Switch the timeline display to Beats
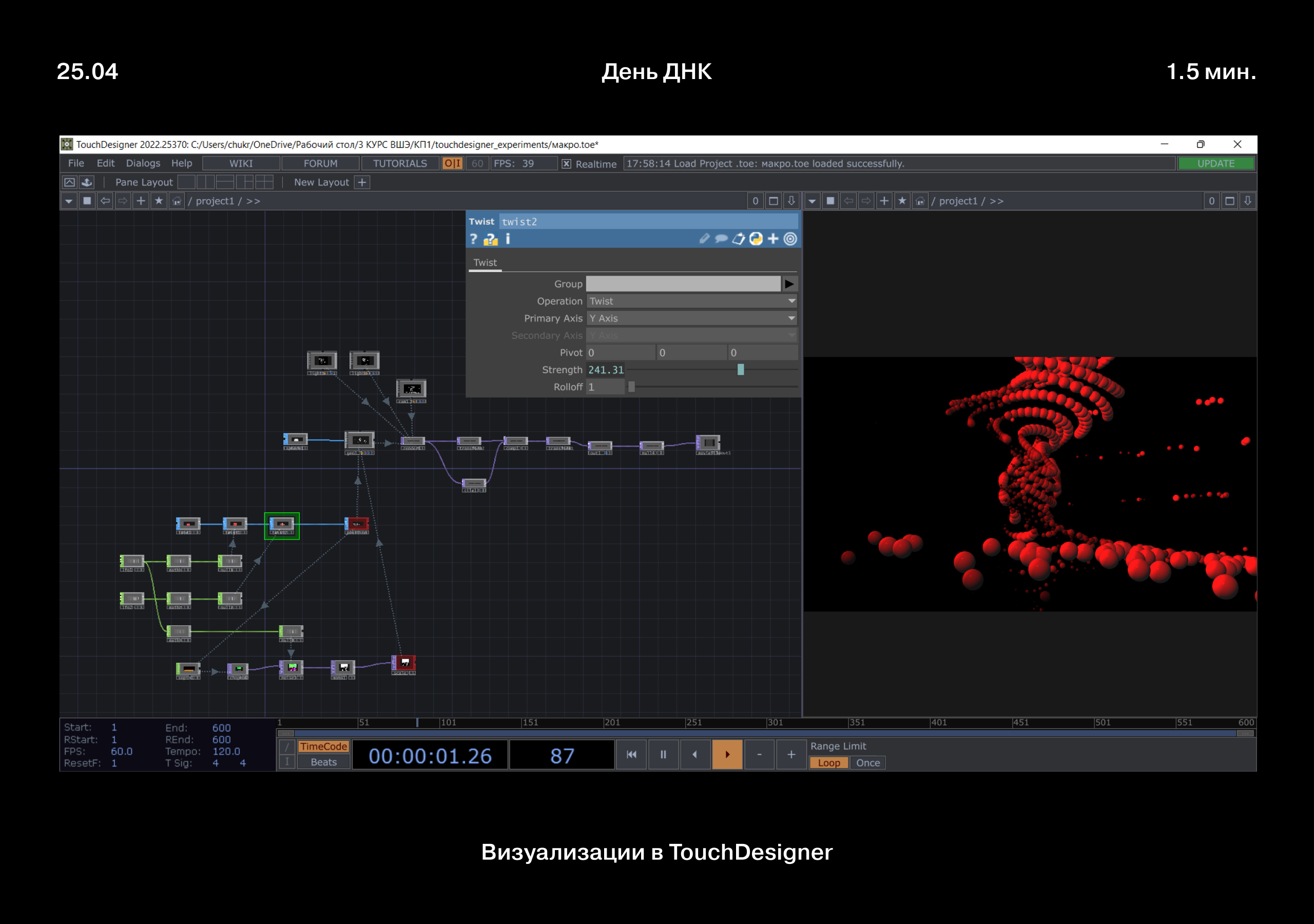1314x924 pixels. 323,762
